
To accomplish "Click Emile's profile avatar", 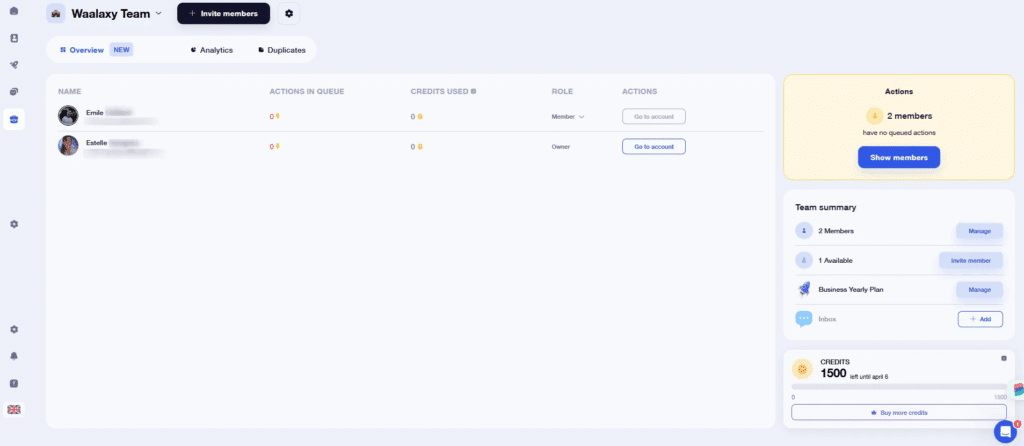I will pos(68,116).
